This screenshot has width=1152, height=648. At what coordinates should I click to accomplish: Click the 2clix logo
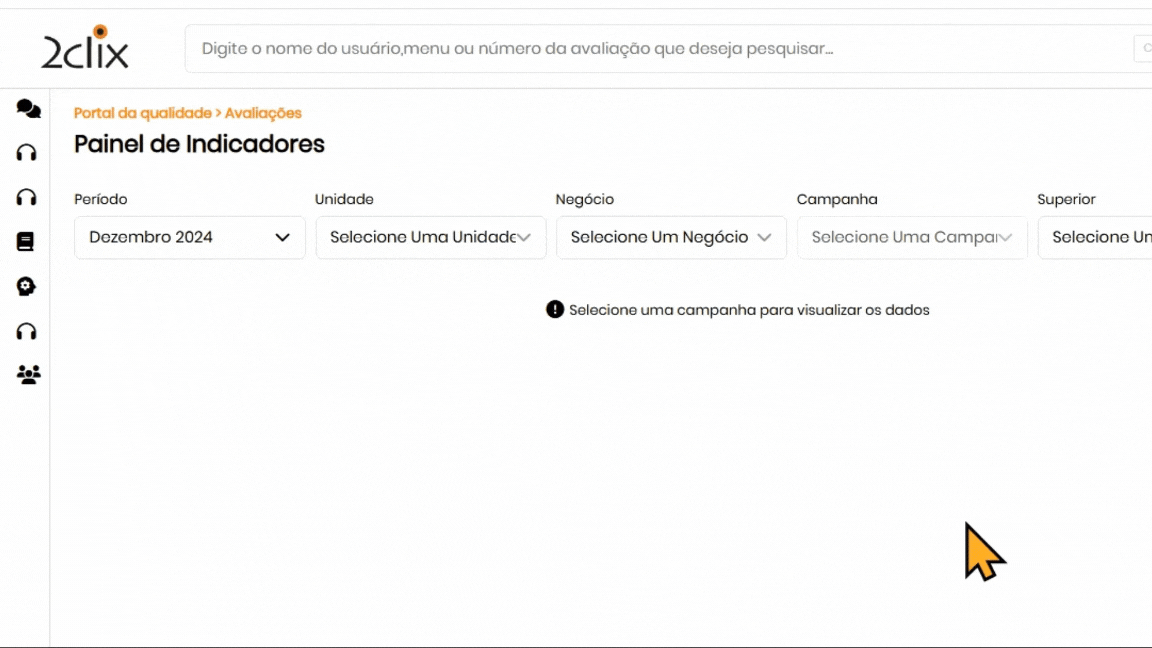[85, 48]
